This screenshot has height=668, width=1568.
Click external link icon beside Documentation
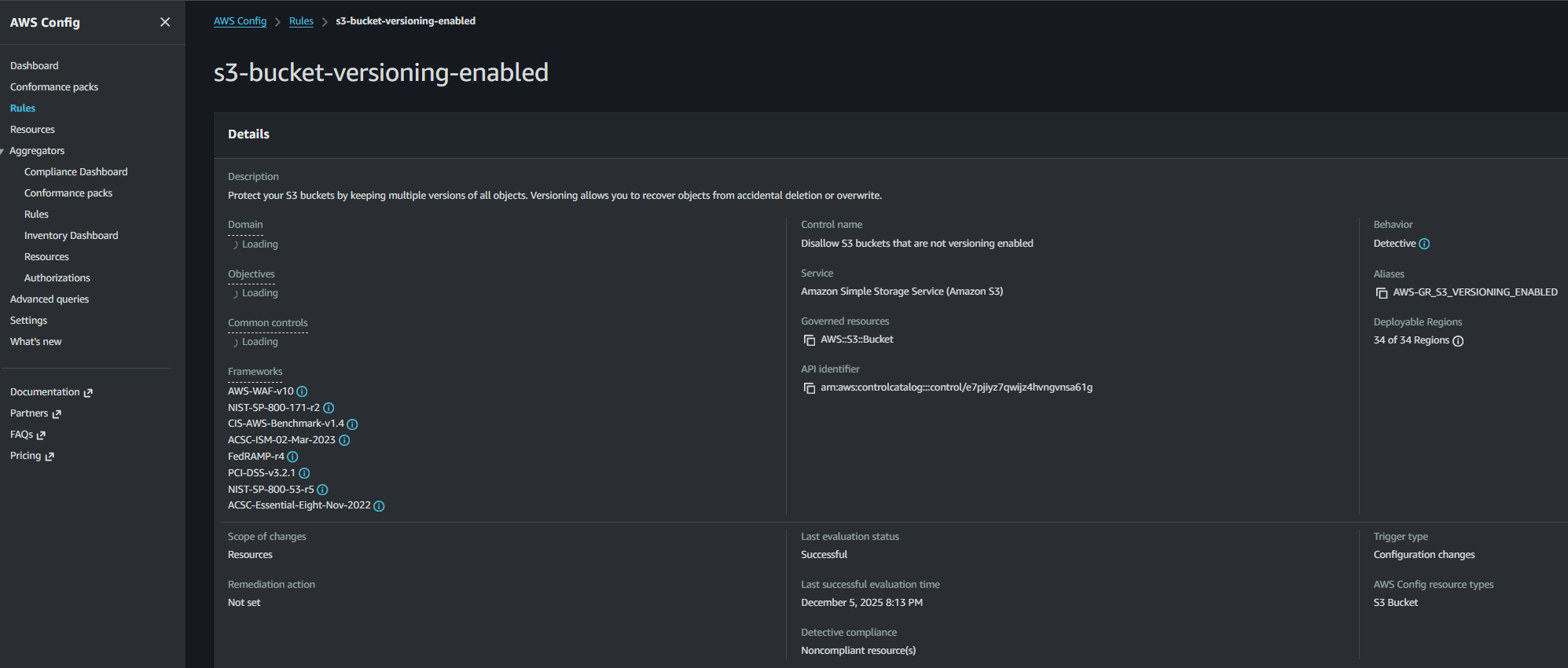click(x=88, y=393)
